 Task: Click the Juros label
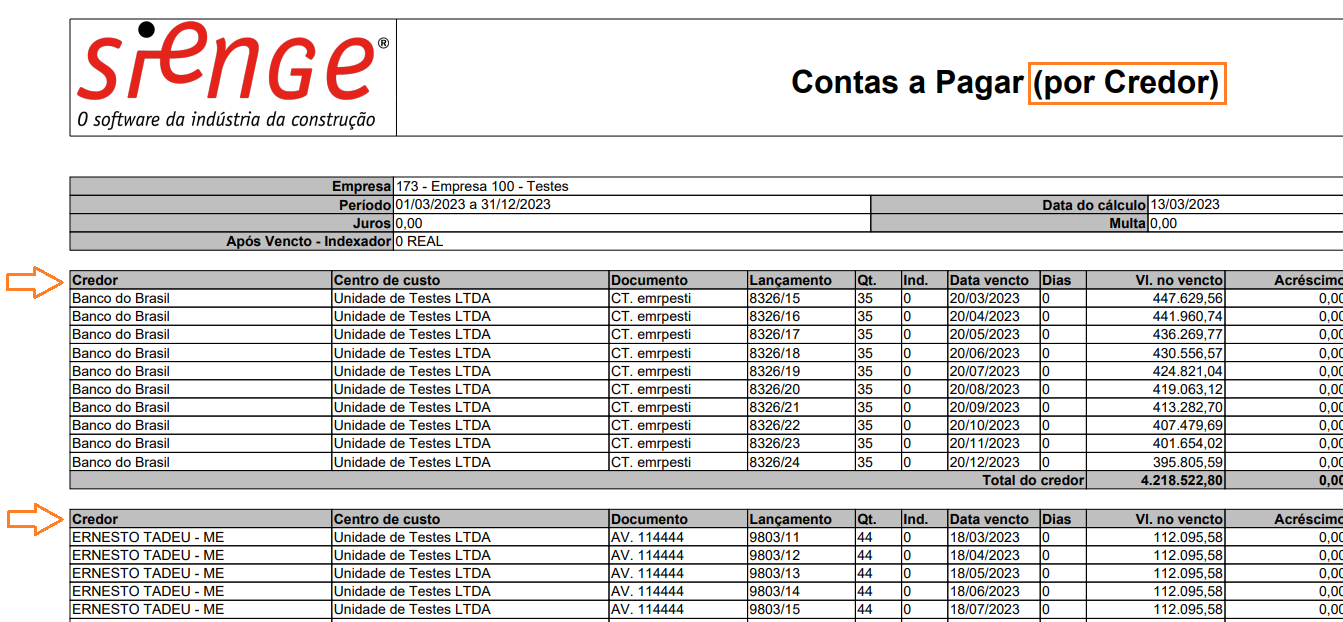click(x=372, y=223)
